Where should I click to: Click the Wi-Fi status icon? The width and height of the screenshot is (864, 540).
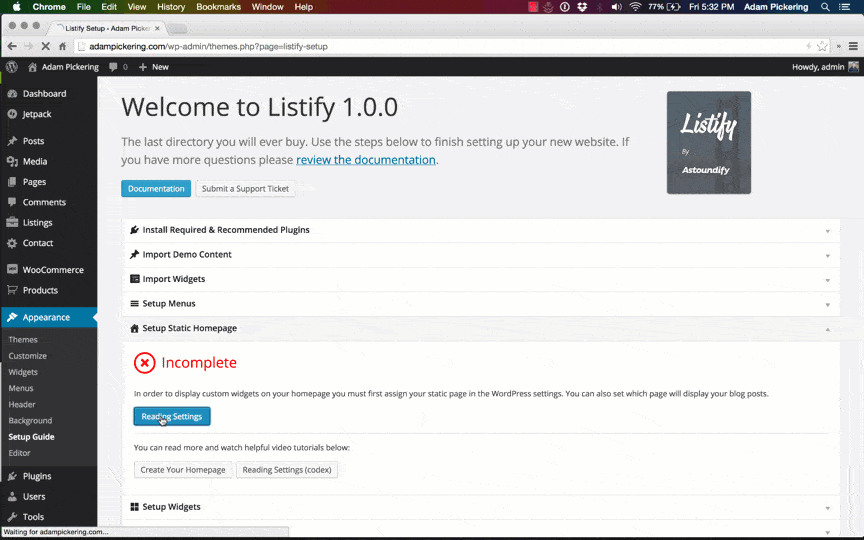tap(635, 7)
